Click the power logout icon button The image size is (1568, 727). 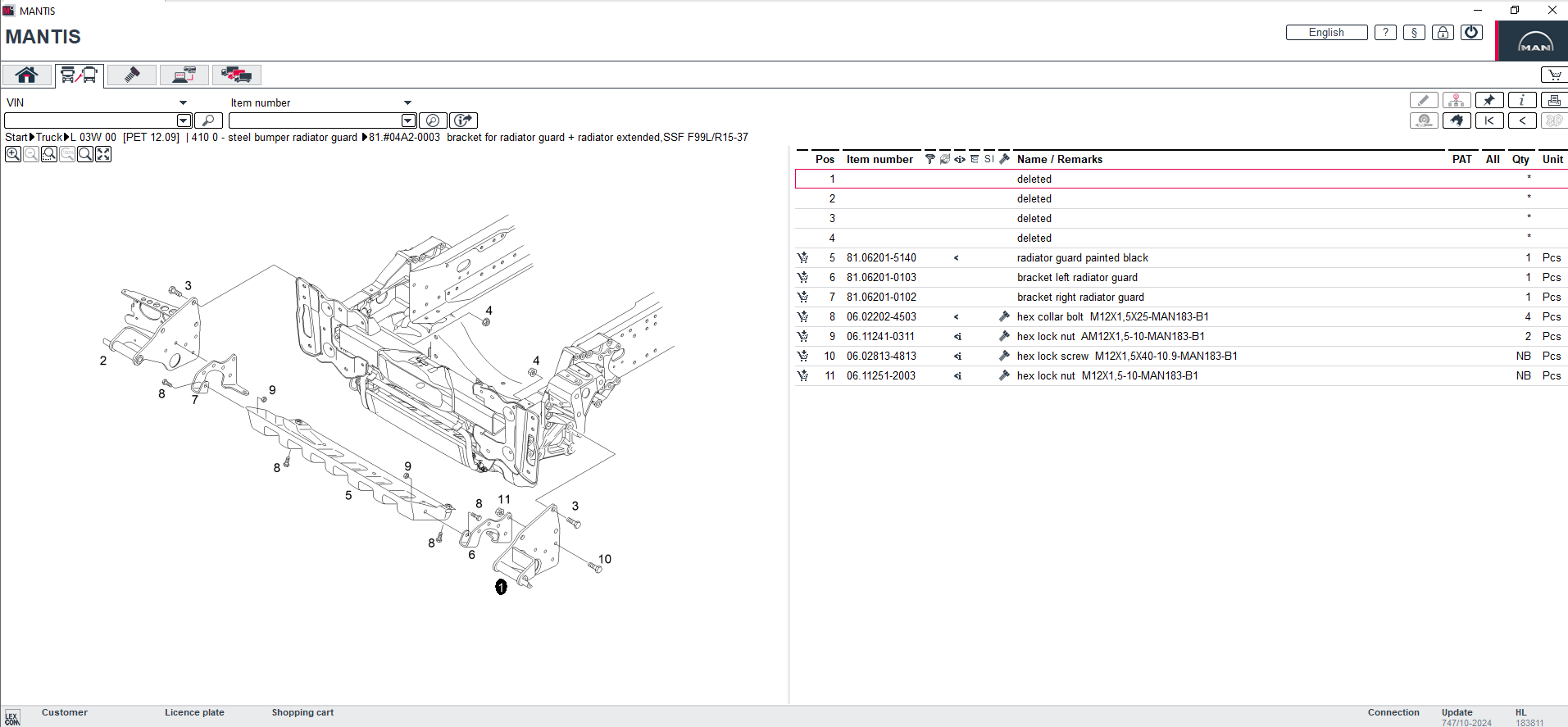[1471, 33]
